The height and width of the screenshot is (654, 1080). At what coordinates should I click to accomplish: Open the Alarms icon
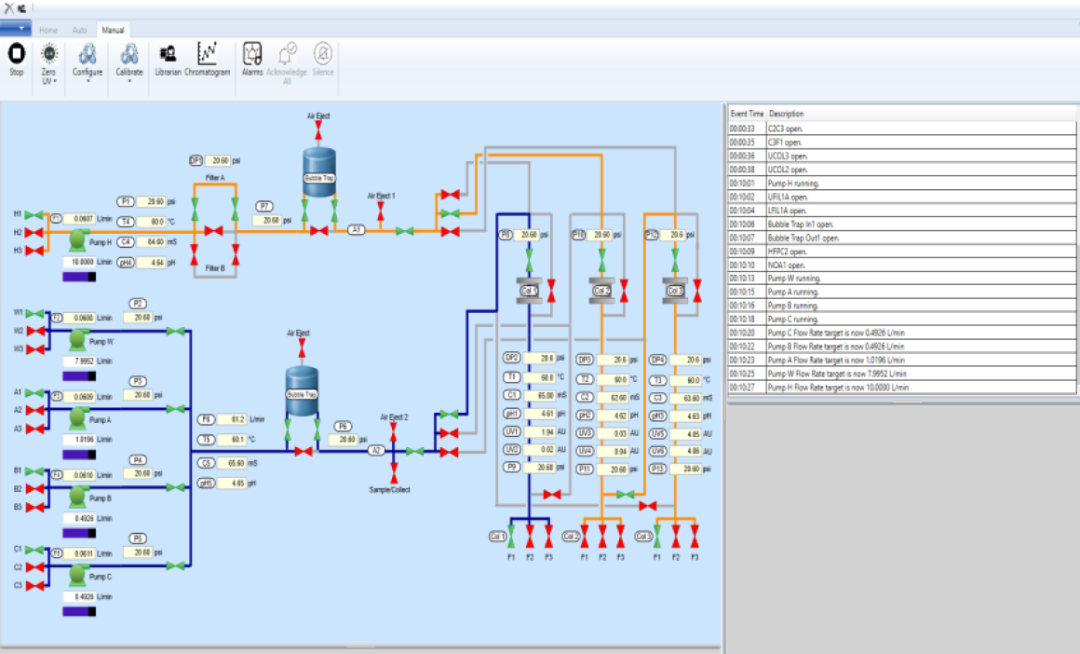252,54
